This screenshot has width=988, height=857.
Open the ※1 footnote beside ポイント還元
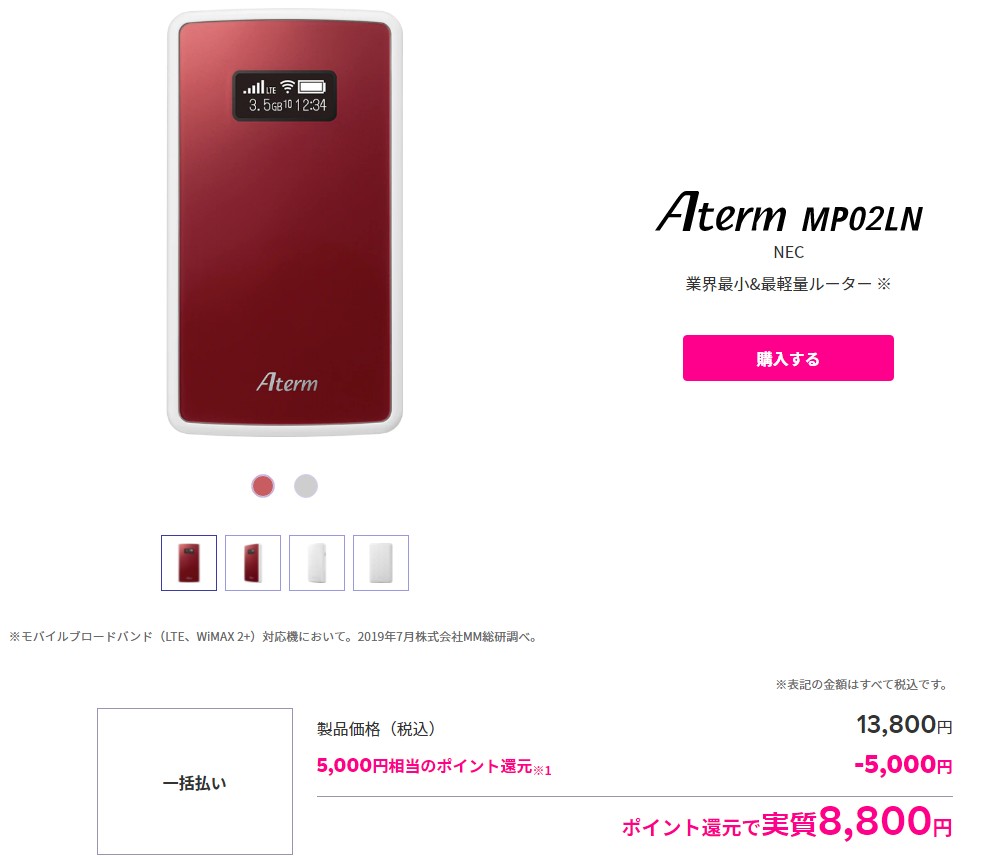[543, 770]
